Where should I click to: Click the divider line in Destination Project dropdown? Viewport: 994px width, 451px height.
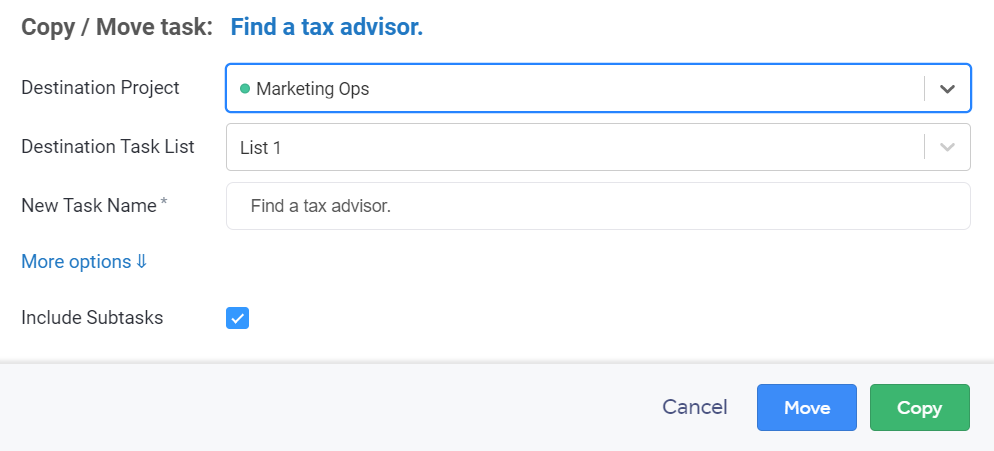coord(924,89)
